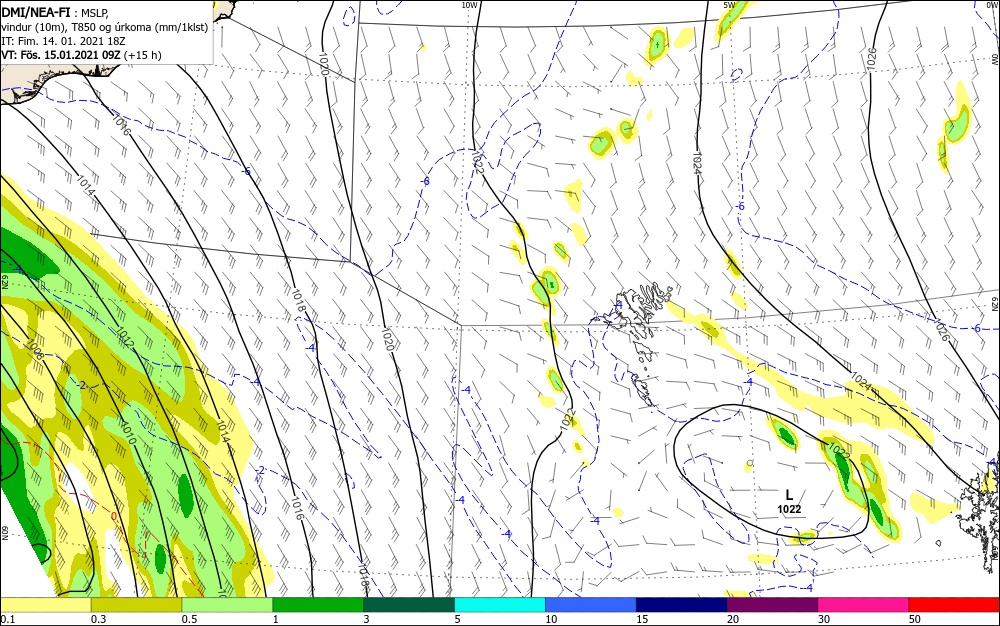Click the "1022" value under the L marker
Image resolution: width=1000 pixels, height=626 pixels.
coord(789,509)
